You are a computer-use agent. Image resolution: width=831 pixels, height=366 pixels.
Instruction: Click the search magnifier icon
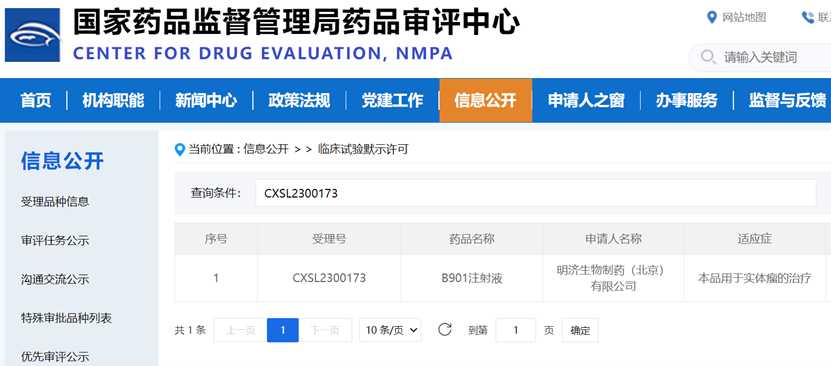[708, 57]
